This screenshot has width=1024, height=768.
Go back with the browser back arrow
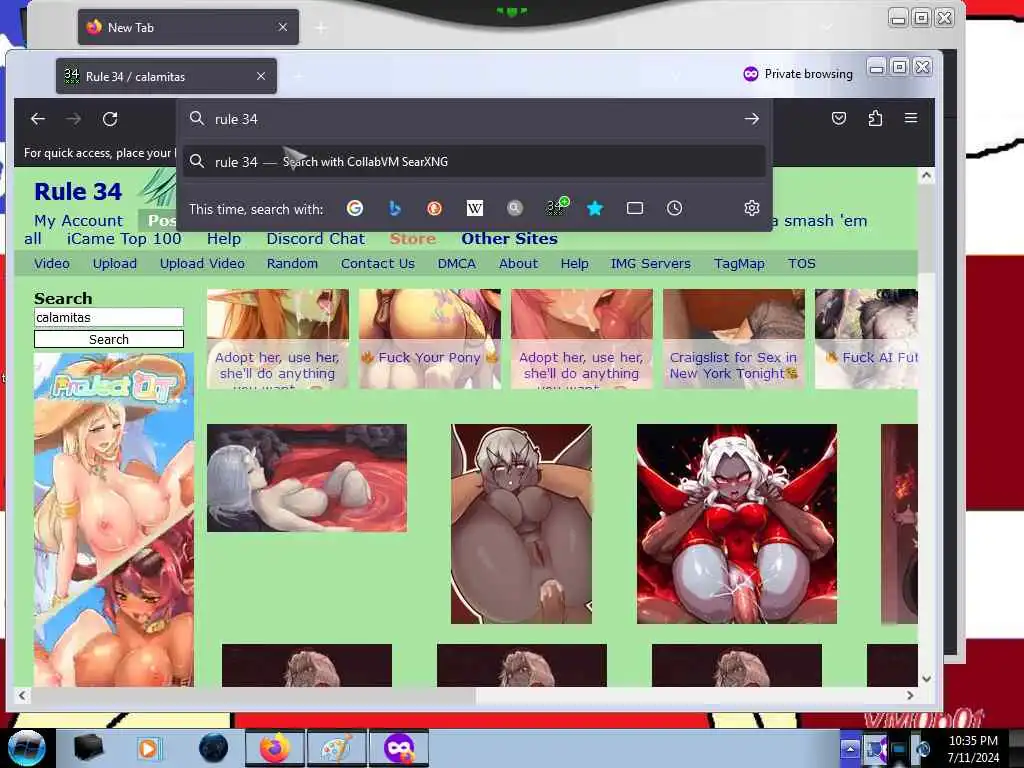(38, 119)
